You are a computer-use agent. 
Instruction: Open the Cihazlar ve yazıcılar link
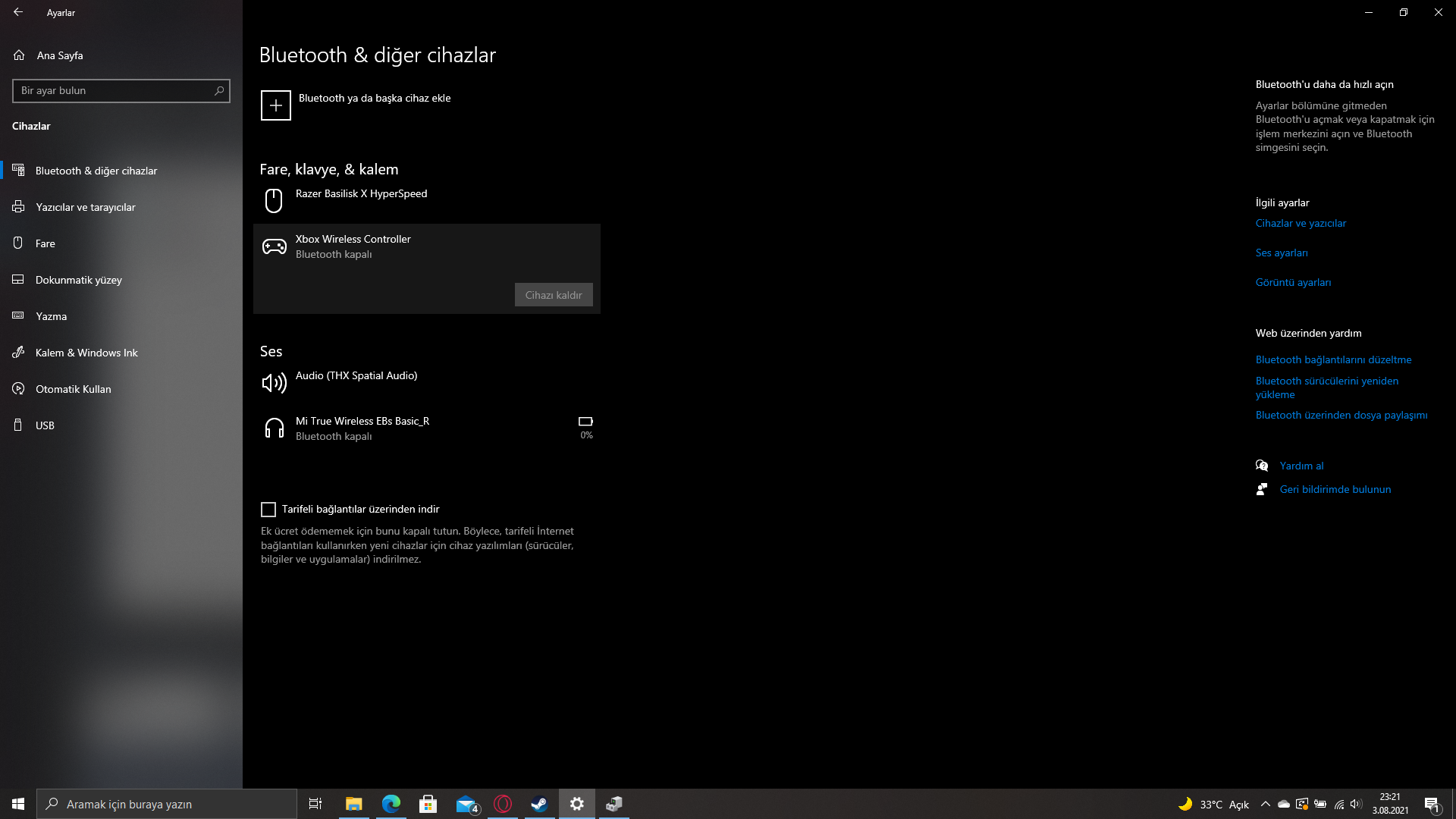click(x=1301, y=223)
